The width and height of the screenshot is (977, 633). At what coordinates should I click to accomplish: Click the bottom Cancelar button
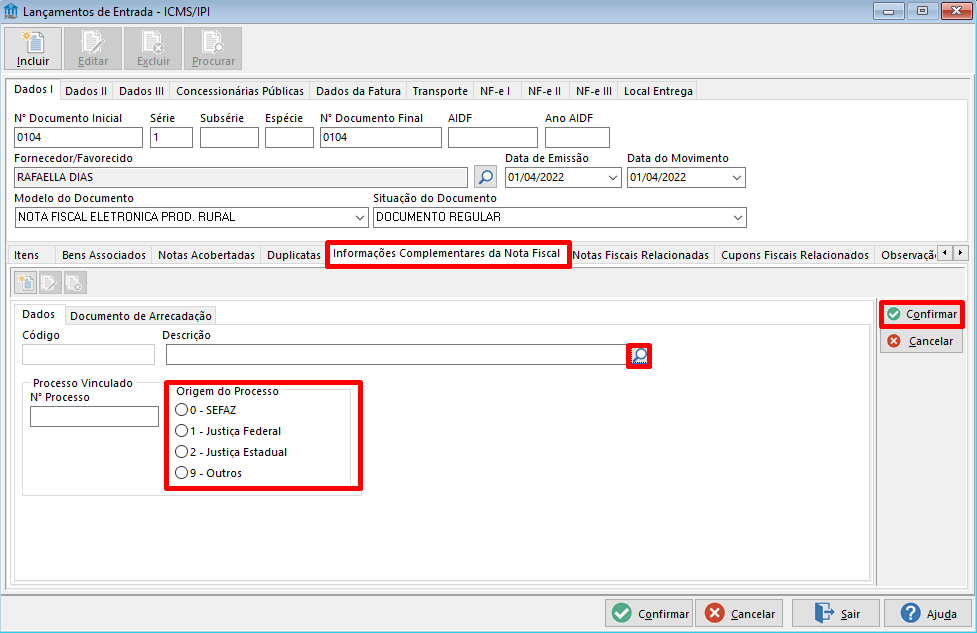click(740, 614)
